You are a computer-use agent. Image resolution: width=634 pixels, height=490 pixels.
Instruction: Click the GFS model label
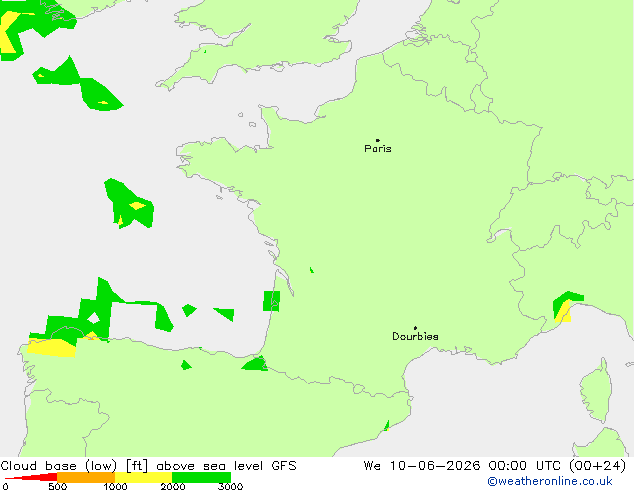pos(284,466)
